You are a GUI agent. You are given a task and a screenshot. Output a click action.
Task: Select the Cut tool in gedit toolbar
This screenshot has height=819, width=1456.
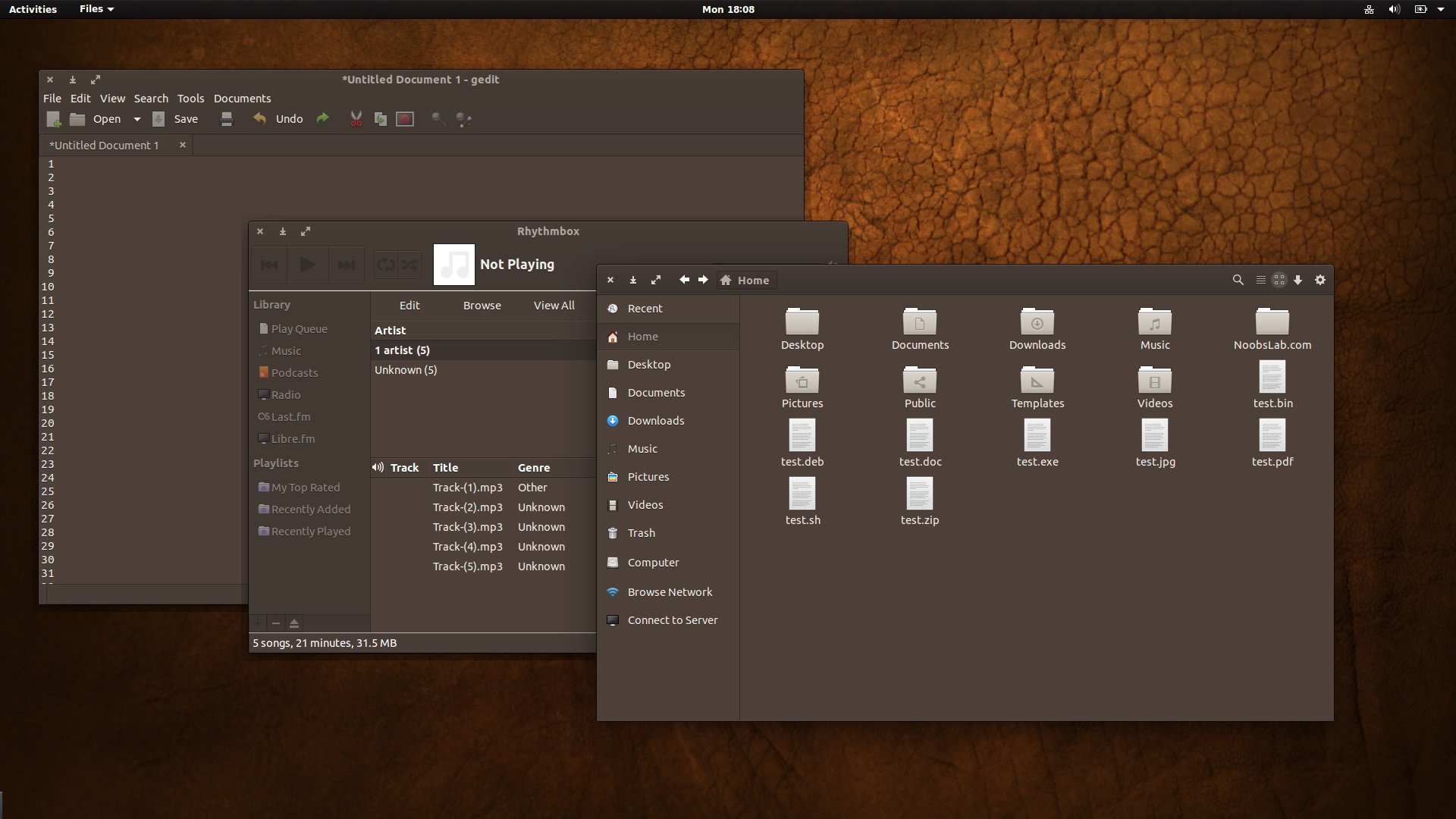(x=356, y=119)
